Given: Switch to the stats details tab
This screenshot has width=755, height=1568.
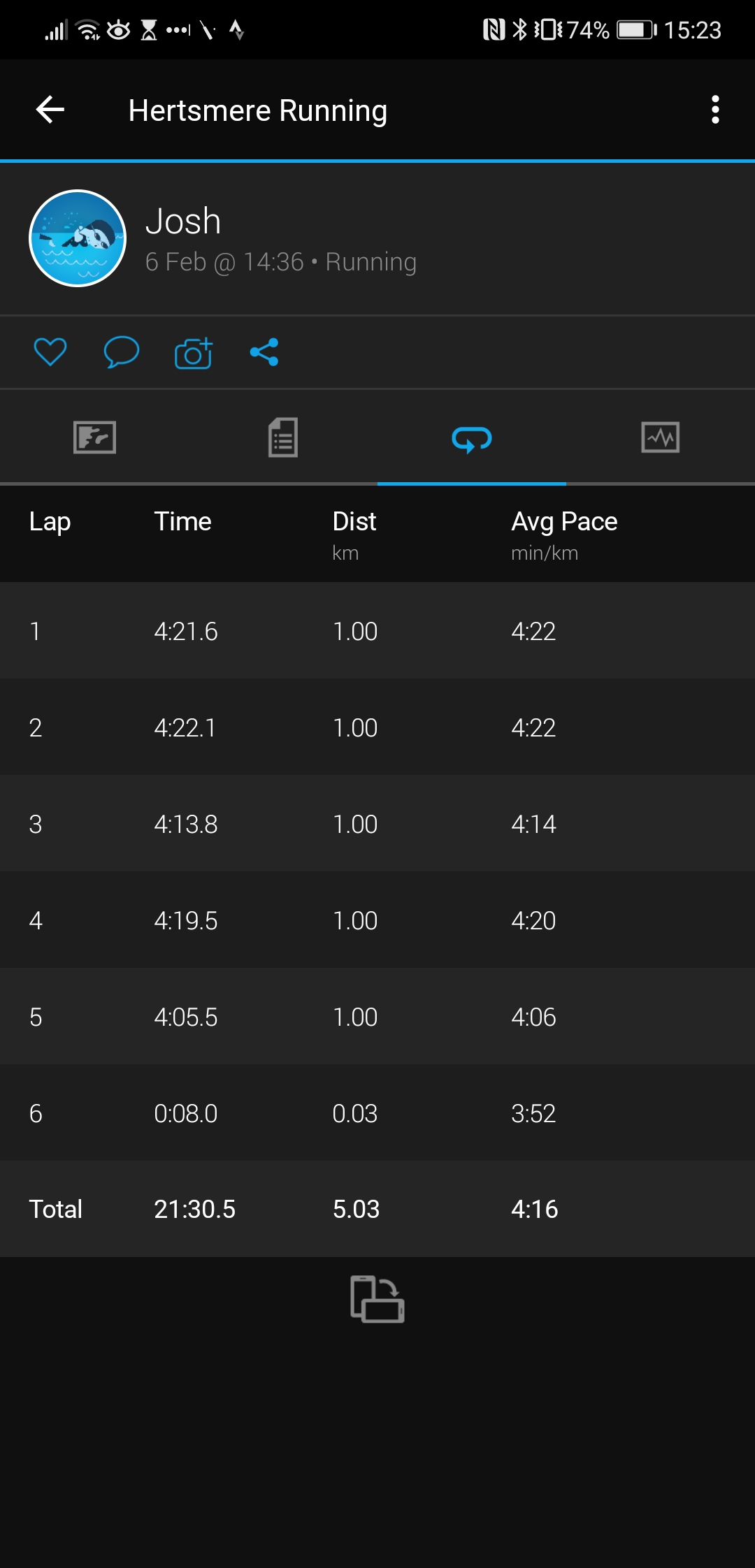Looking at the screenshot, I should (283, 438).
